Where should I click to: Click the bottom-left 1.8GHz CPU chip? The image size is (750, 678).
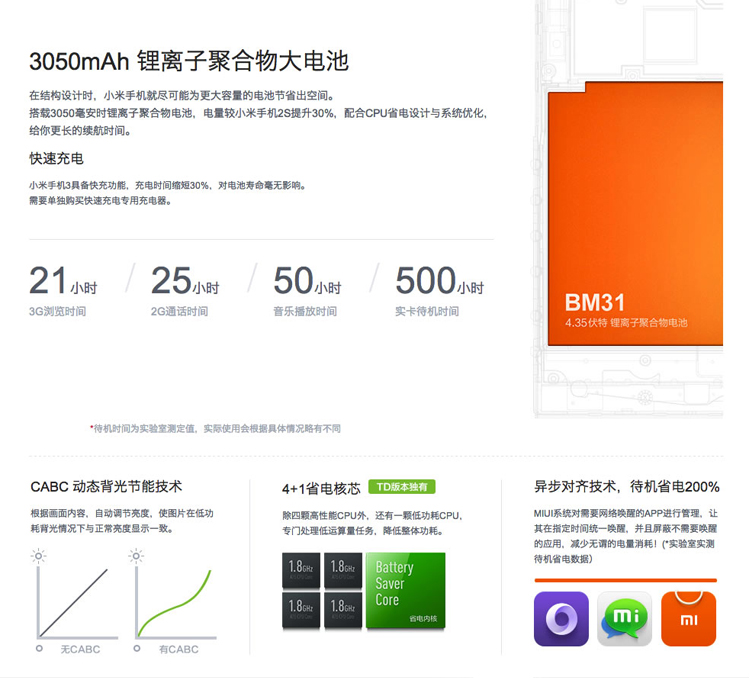[301, 610]
